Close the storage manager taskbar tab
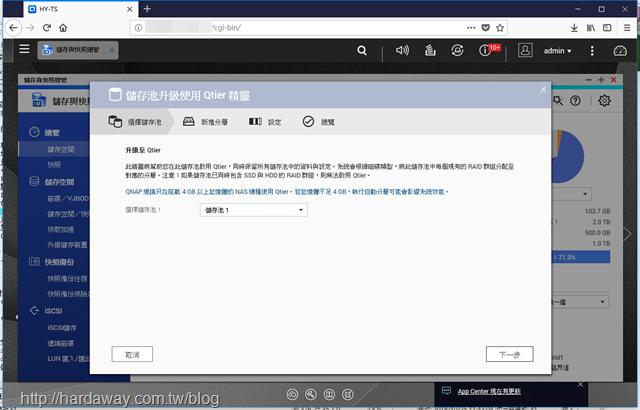Viewport: 640px width, 410px height. (x=111, y=50)
